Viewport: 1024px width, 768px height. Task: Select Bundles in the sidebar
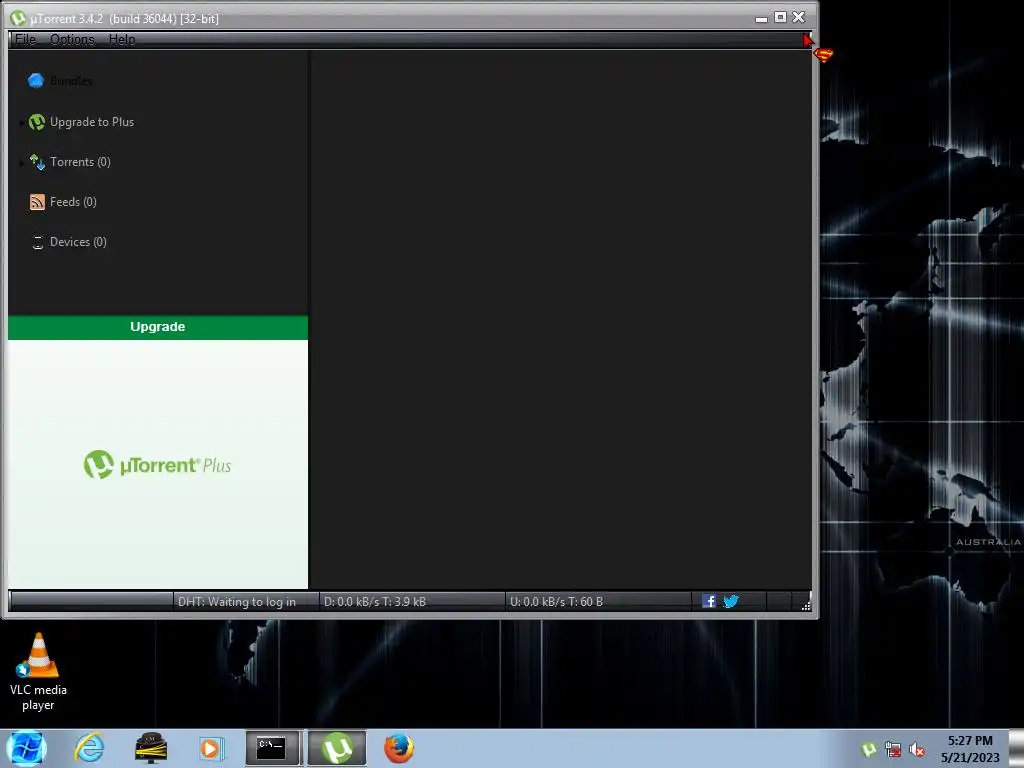click(x=71, y=81)
